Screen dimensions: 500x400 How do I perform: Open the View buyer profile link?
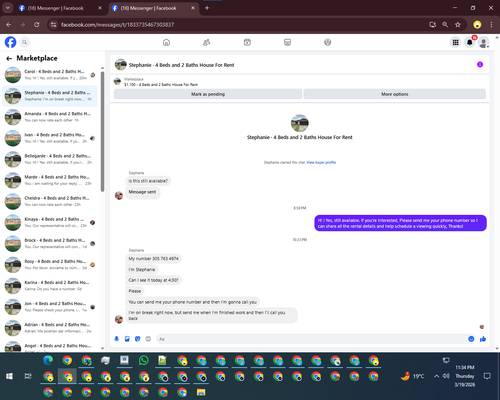coord(321,162)
